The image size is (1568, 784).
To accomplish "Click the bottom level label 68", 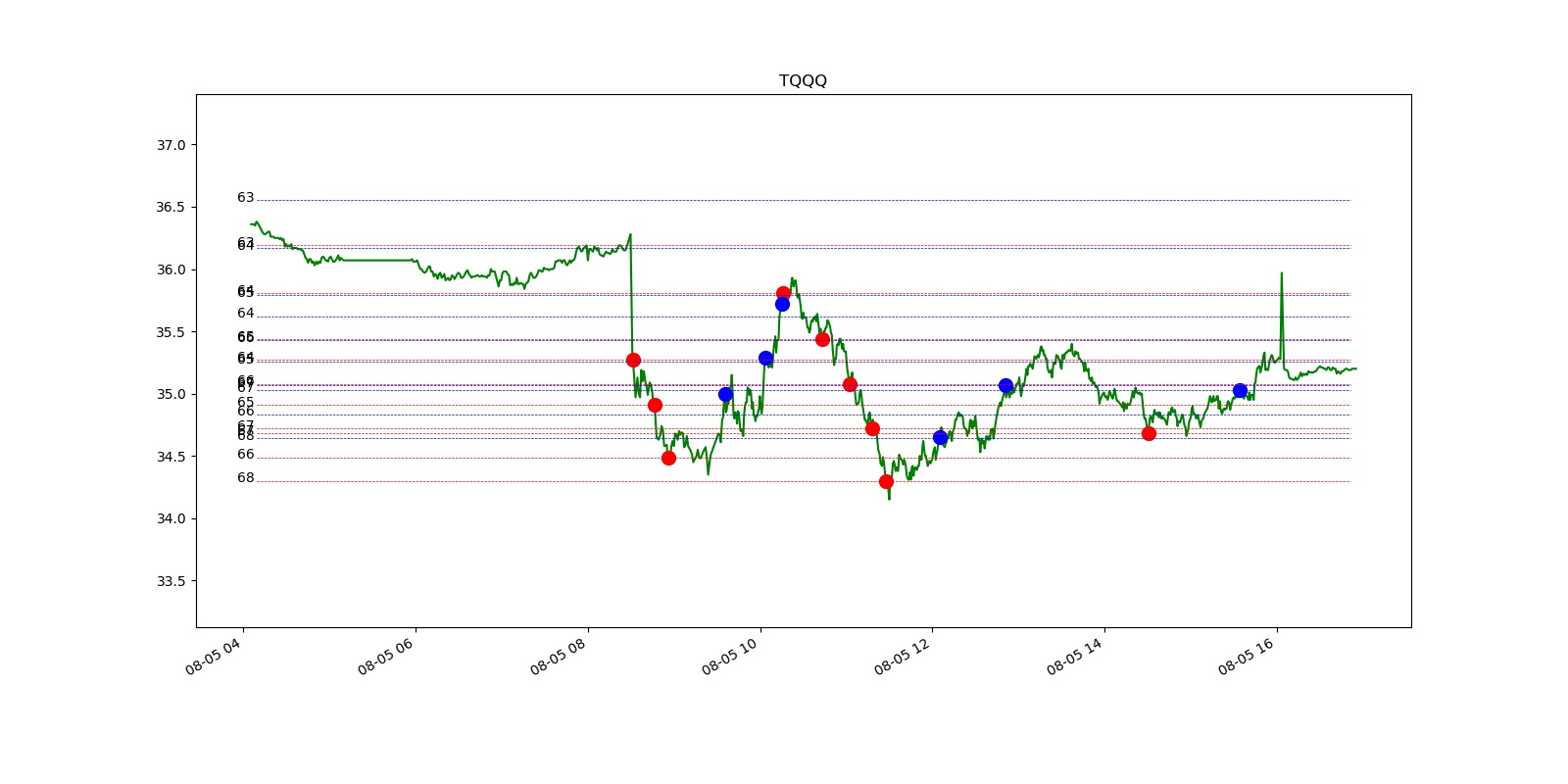I will (x=245, y=478).
